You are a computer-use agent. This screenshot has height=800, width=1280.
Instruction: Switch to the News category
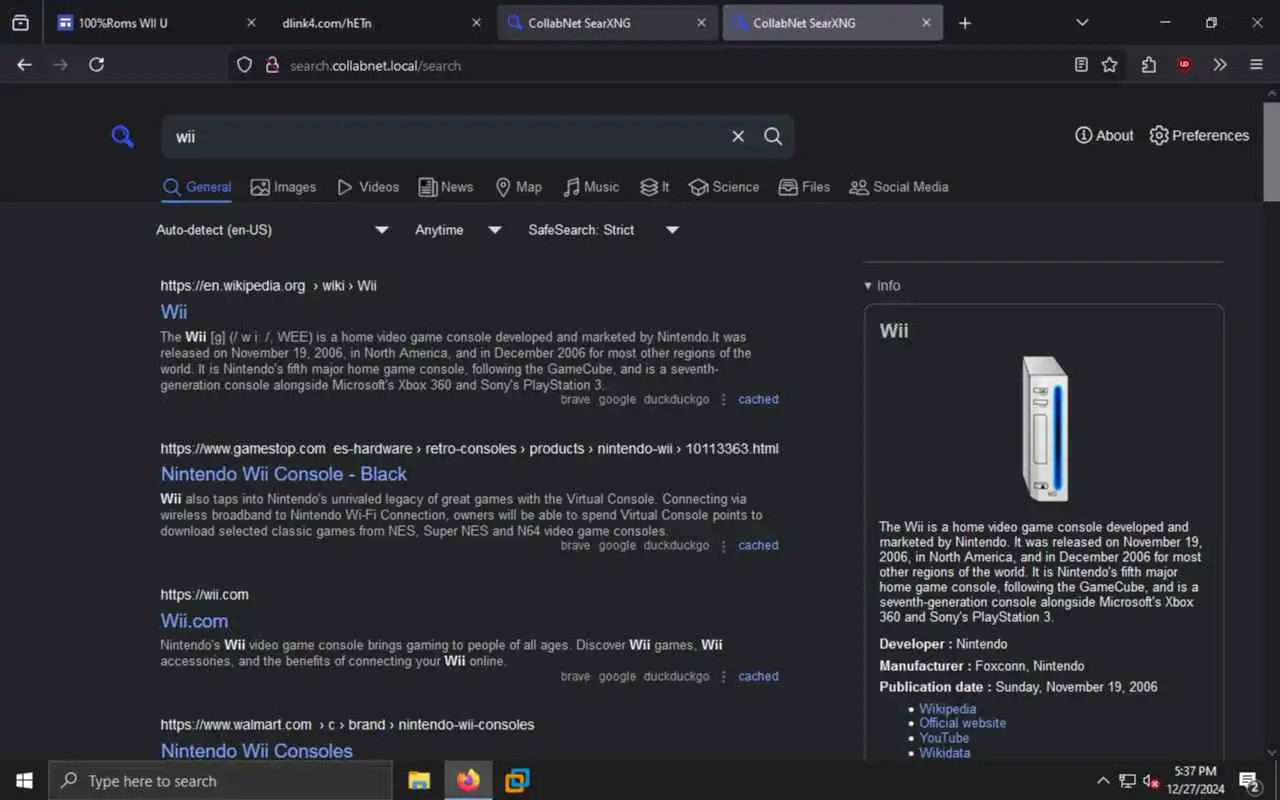point(446,187)
